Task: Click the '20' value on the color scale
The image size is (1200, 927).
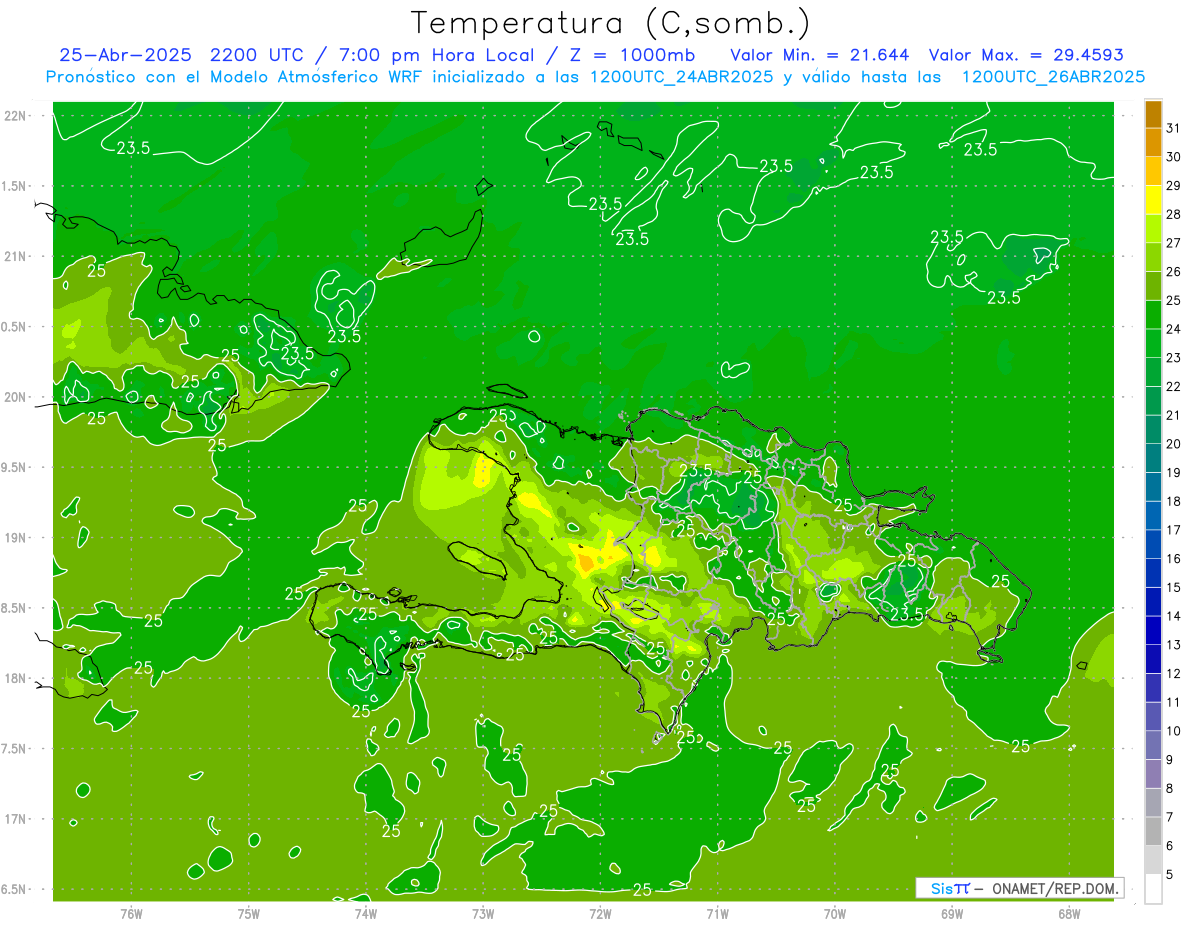Action: [x=1174, y=444]
